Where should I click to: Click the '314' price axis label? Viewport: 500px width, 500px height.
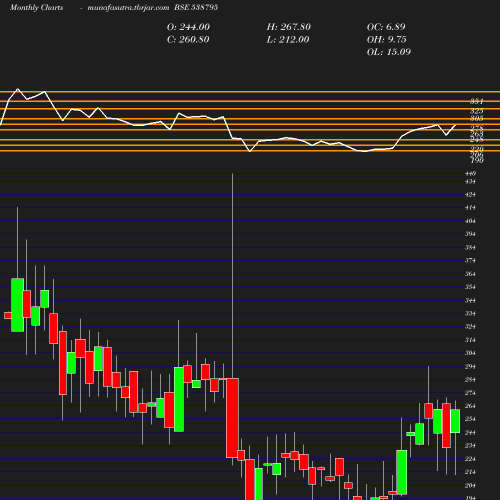[470, 340]
